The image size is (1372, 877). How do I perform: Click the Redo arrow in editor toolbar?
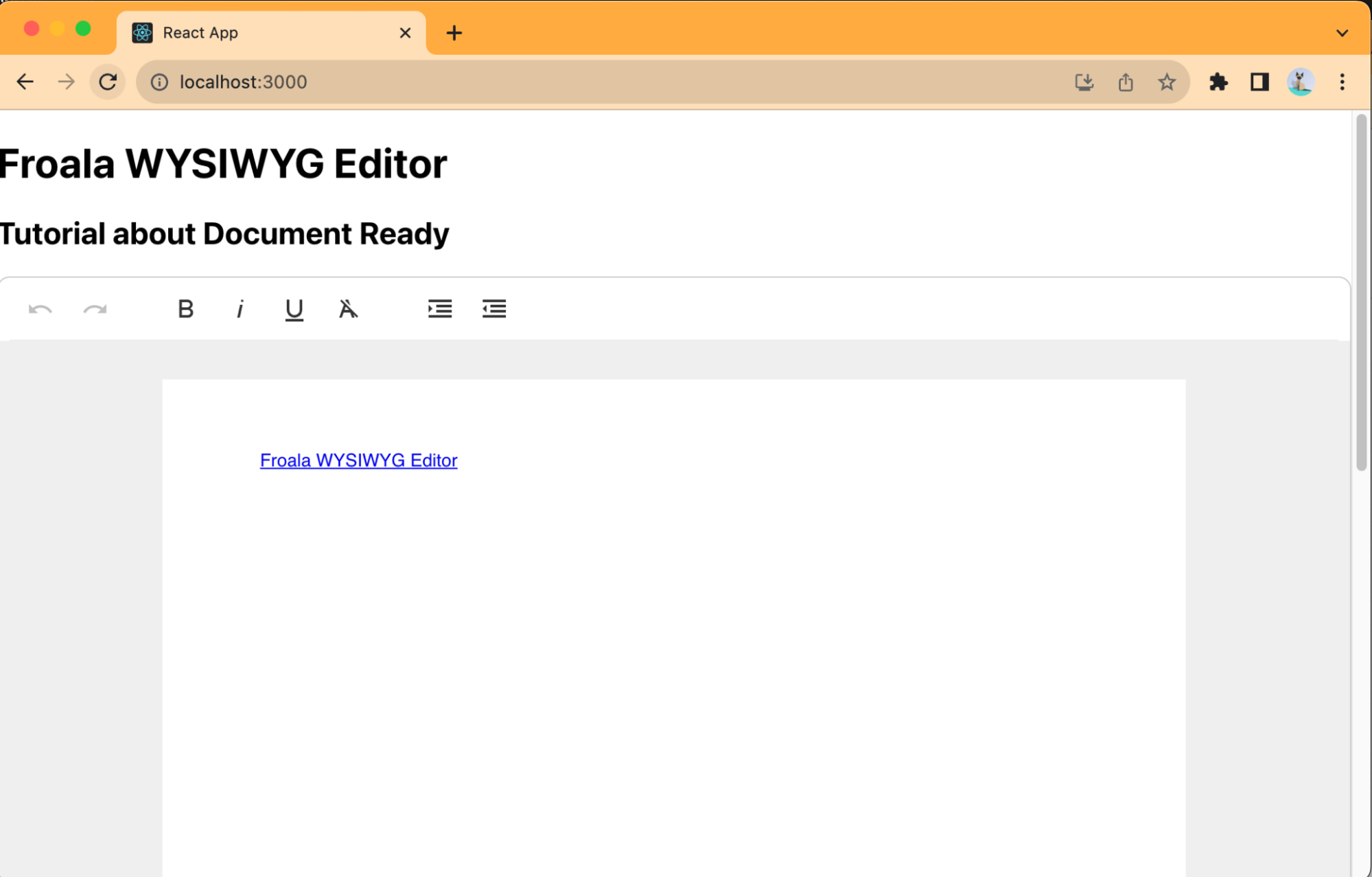[x=95, y=309]
